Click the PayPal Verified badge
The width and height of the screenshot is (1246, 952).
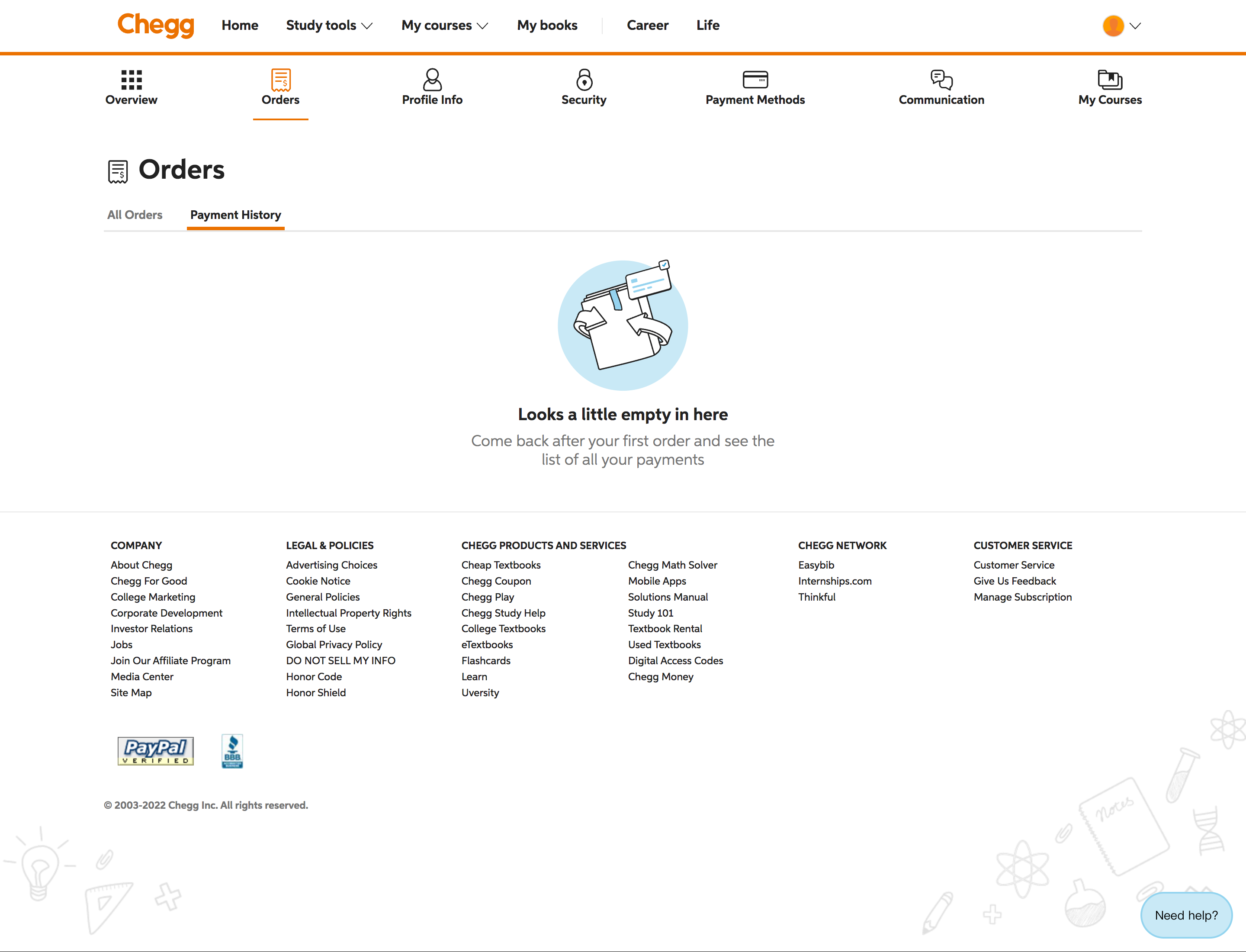point(156,751)
